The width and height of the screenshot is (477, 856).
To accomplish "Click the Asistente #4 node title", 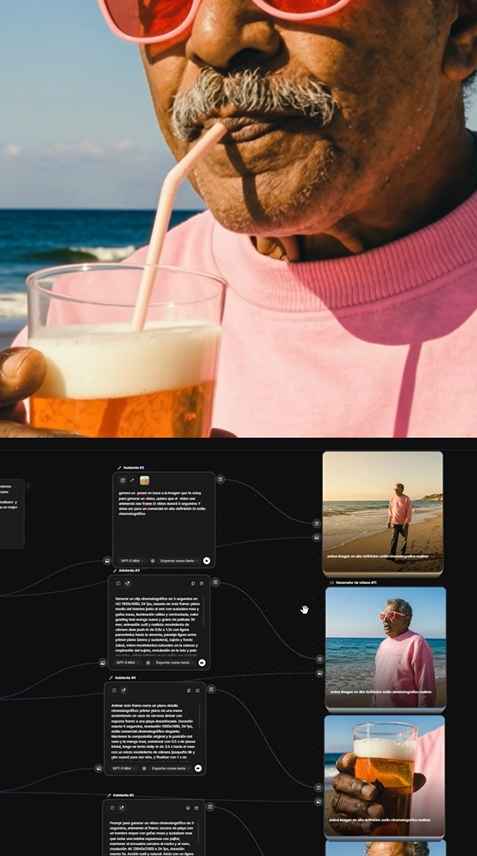I will pos(125,677).
